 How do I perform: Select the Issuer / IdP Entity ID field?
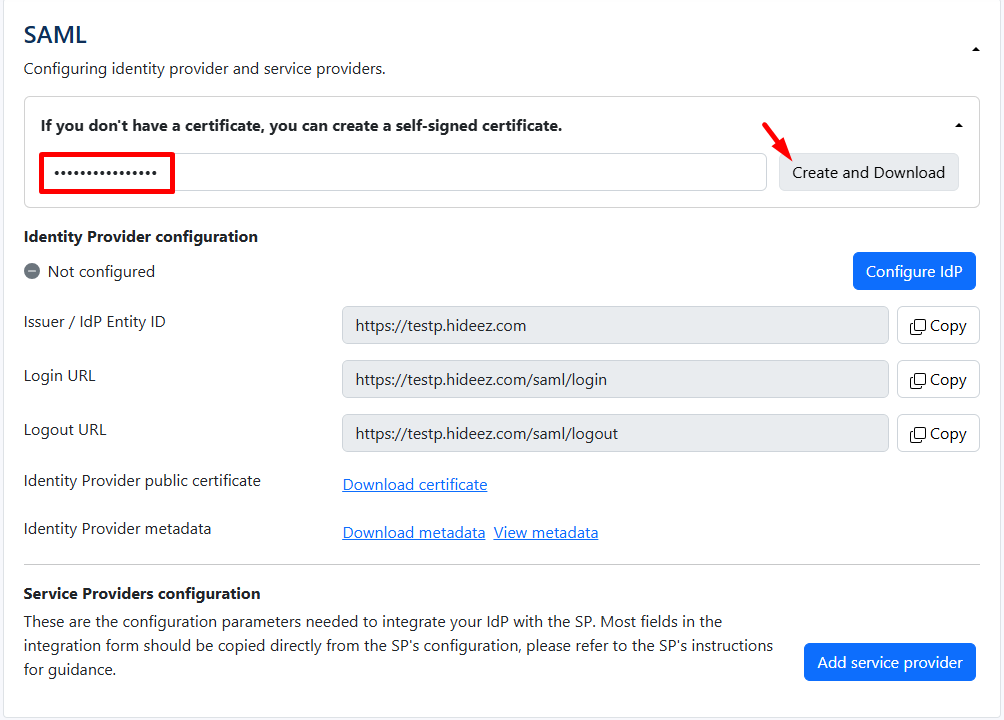point(614,325)
